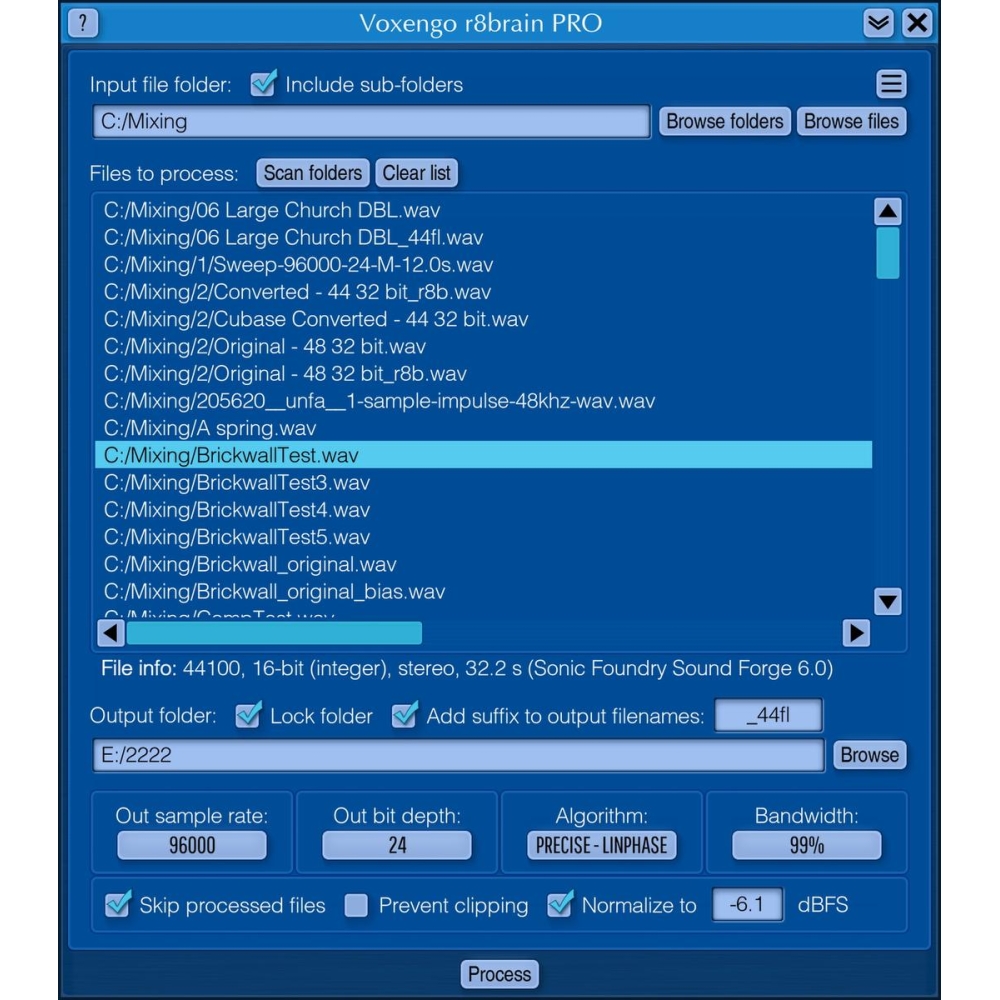This screenshot has height=1000, width=1000.
Task: Change Algorithm PRECISE - LINPHASE selector
Action: click(601, 846)
